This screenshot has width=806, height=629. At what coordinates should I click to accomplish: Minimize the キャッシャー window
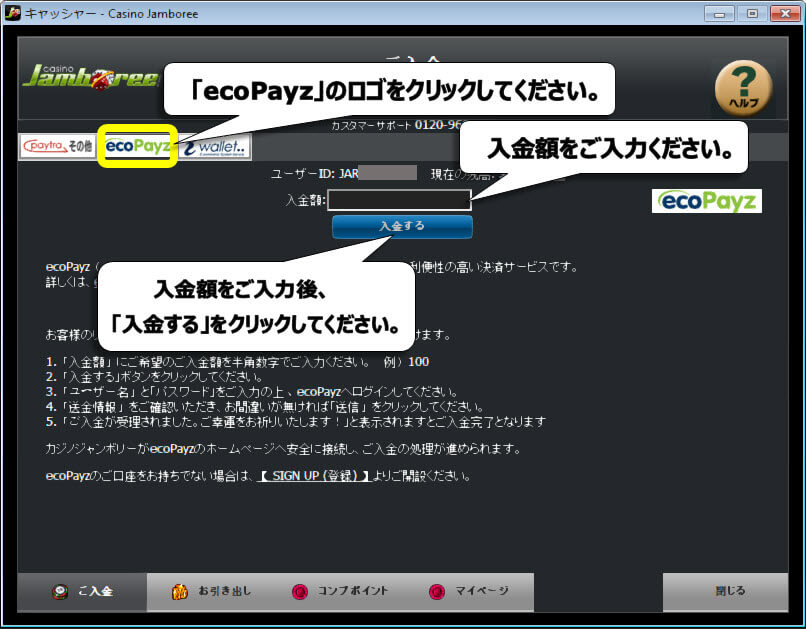tap(719, 14)
